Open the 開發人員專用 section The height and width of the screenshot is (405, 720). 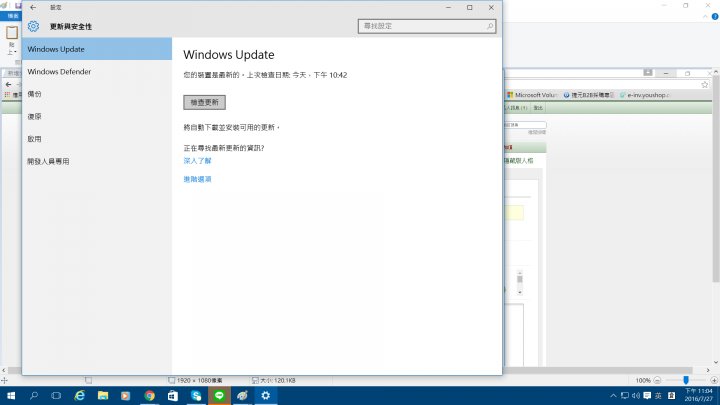tap(97, 162)
